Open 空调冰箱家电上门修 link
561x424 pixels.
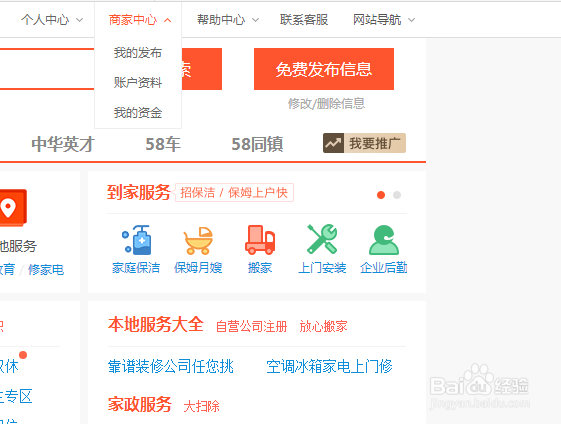pos(329,366)
